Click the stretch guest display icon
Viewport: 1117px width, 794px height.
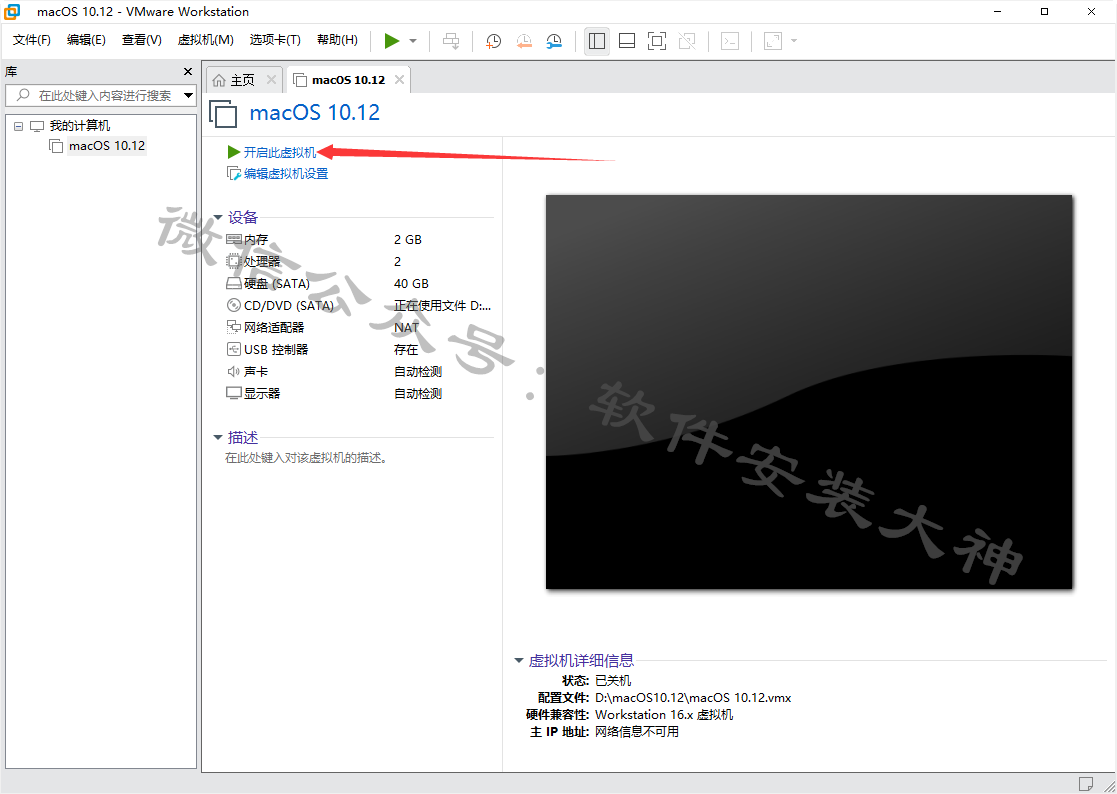(x=773, y=41)
